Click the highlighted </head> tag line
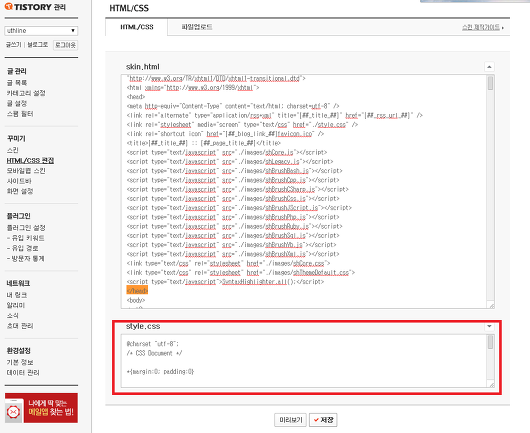This screenshot has width=530, height=433. pyautogui.click(x=137, y=291)
